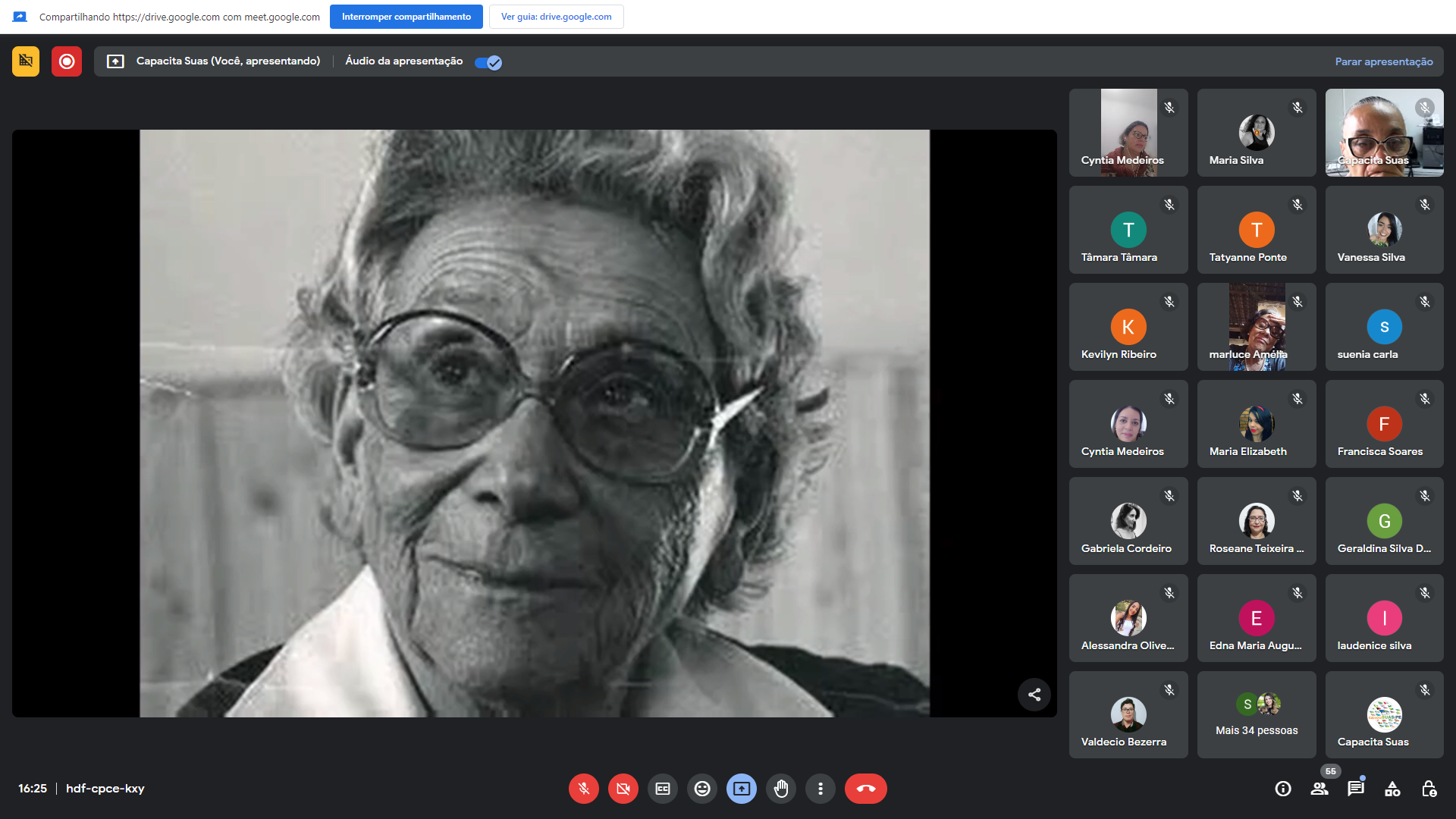
Task: Toggle presentation audio switch
Action: [x=488, y=62]
